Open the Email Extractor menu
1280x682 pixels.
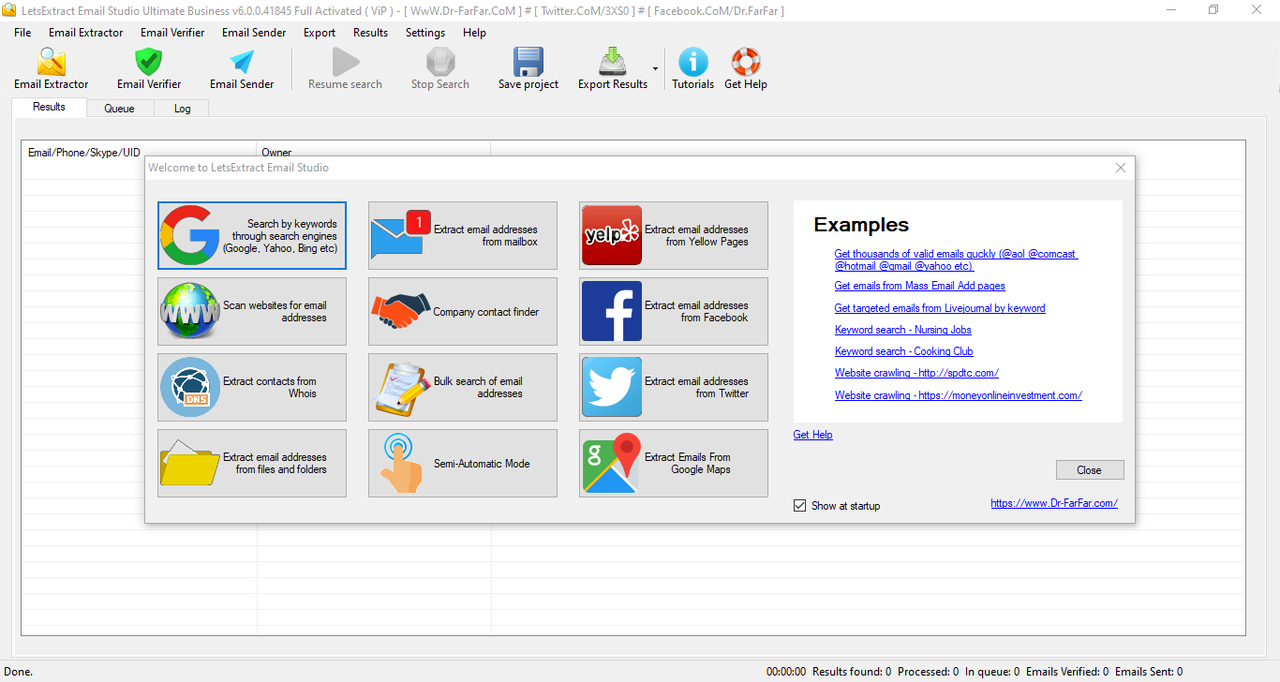[x=86, y=32]
